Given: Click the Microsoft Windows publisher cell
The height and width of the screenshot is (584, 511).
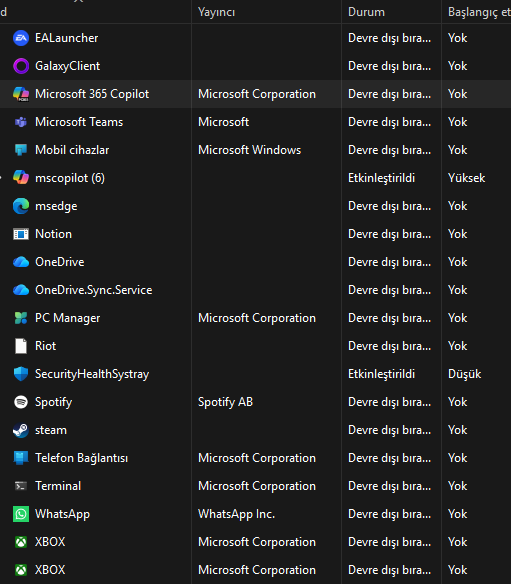Looking at the screenshot, I should (250, 150).
